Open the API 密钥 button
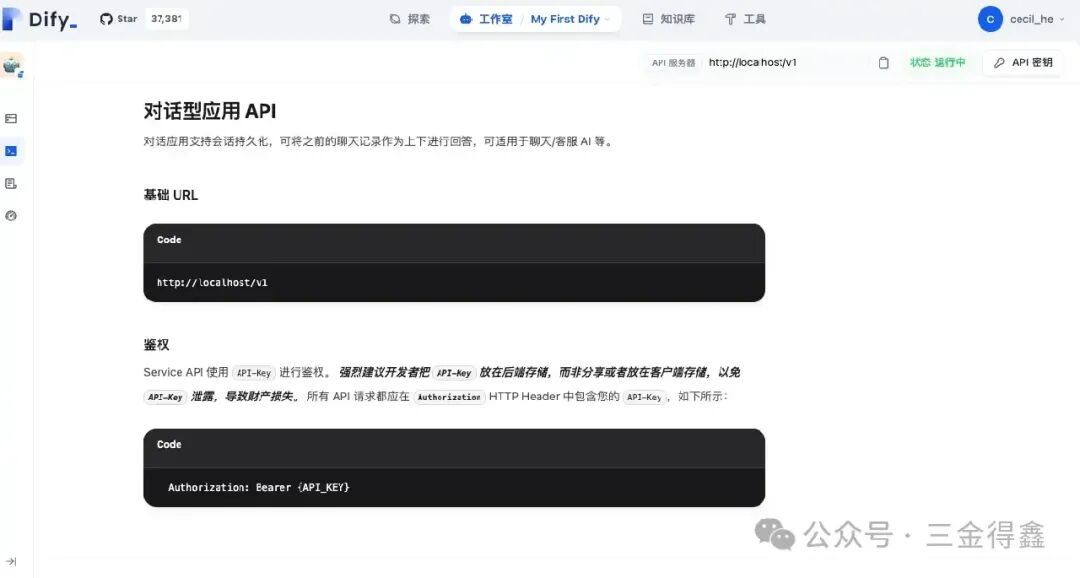Image resolution: width=1080 pixels, height=578 pixels. pos(1023,62)
